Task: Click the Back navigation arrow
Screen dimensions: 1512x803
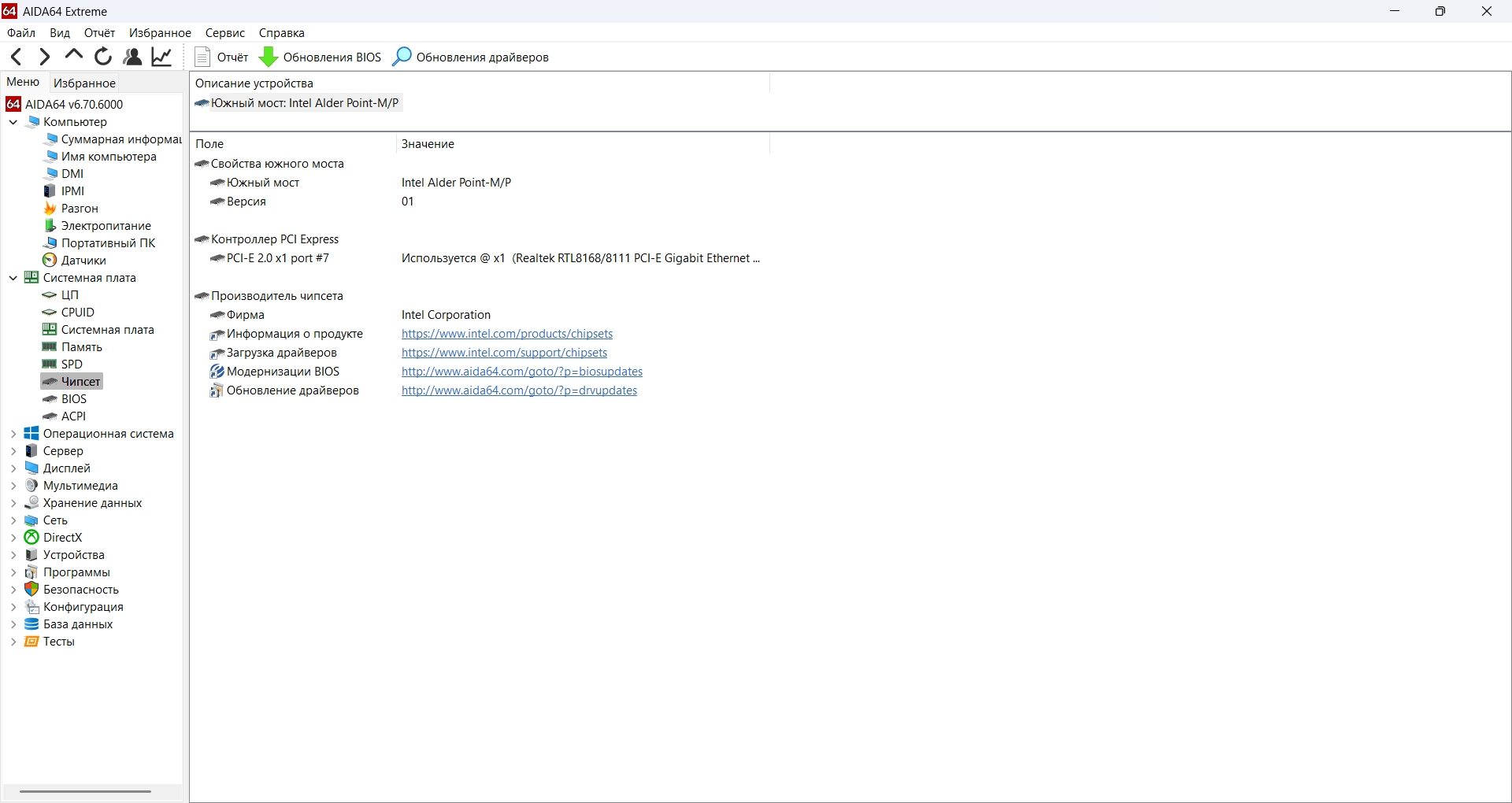Action: (17, 57)
